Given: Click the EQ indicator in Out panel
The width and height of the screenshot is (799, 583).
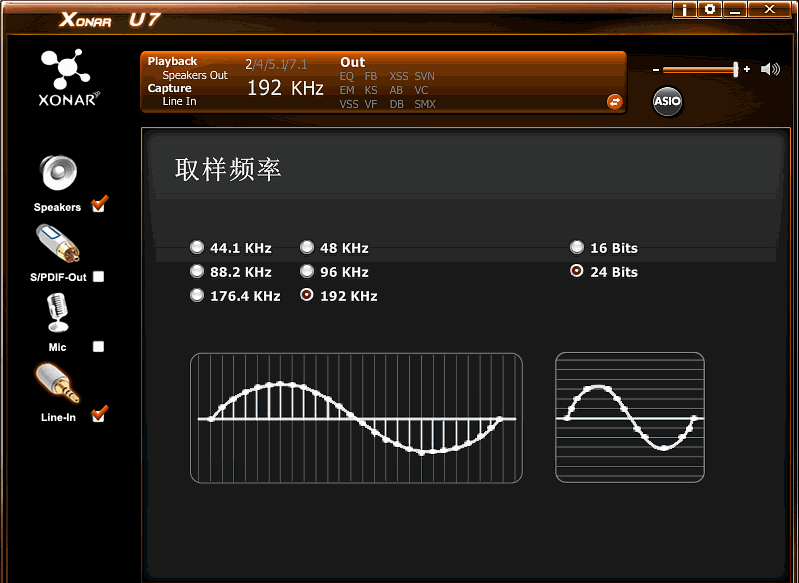Looking at the screenshot, I should click(347, 76).
